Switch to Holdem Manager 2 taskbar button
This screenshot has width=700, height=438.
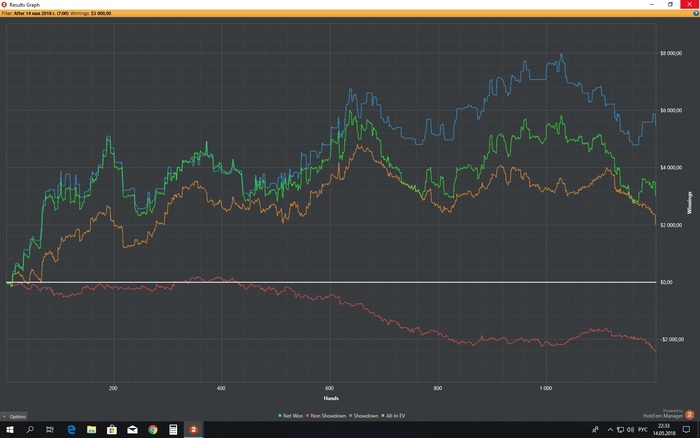(193, 430)
